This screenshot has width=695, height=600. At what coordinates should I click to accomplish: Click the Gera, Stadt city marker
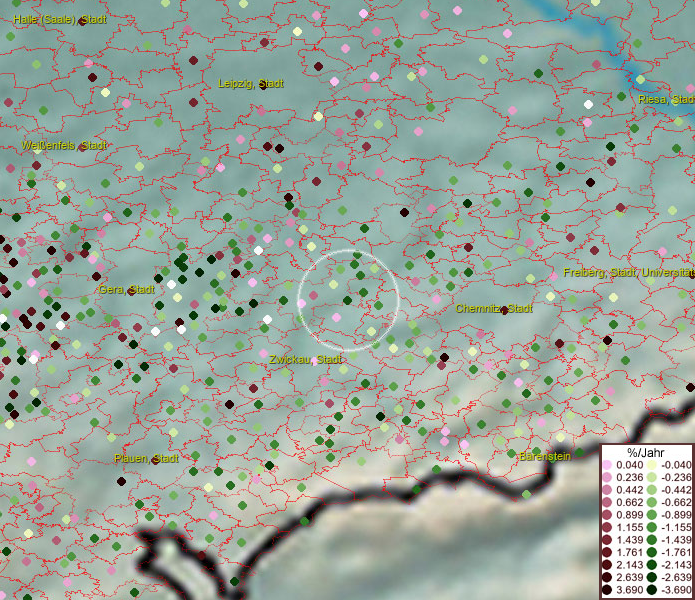tap(128, 290)
